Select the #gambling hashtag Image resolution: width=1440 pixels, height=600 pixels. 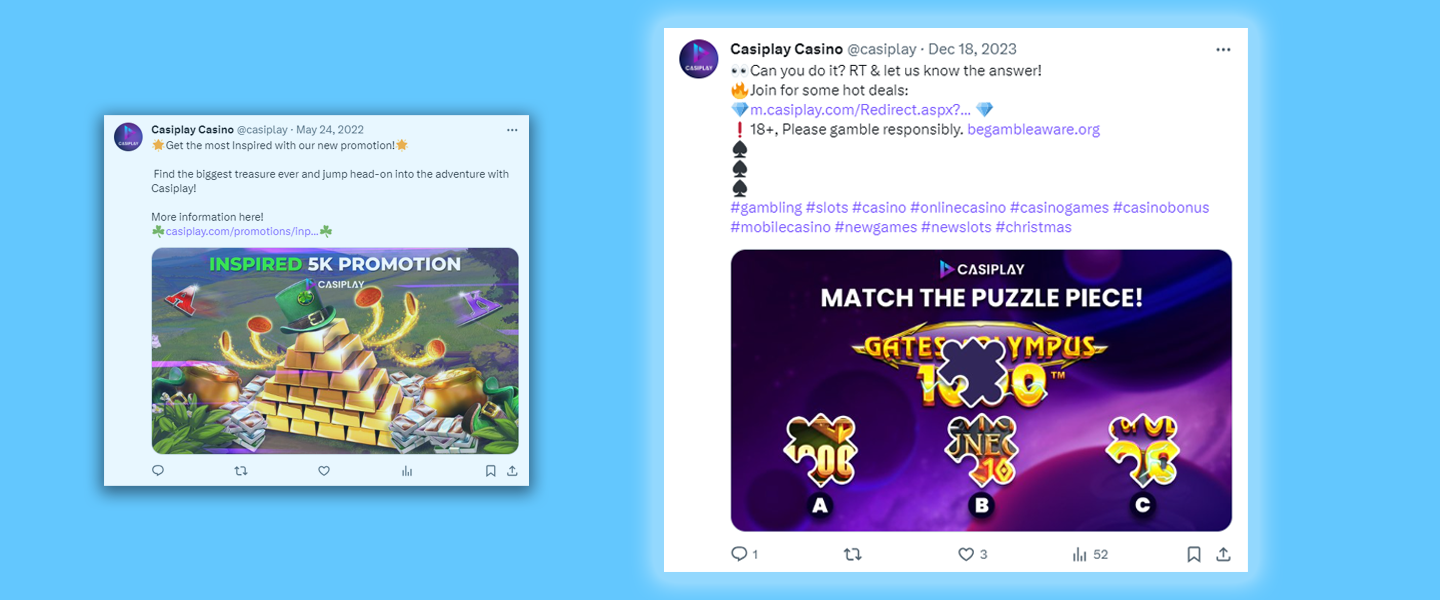click(x=766, y=207)
